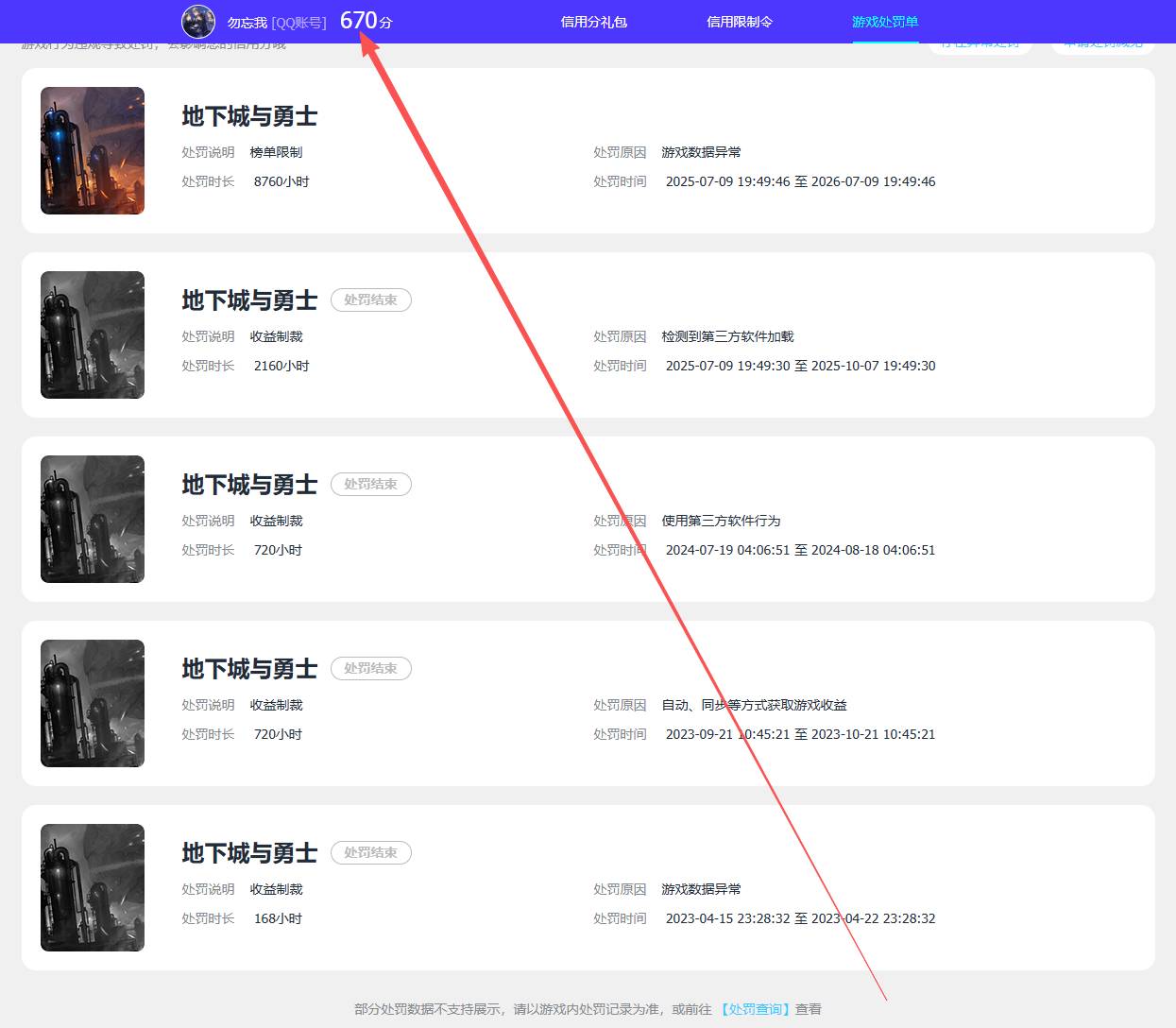Viewport: 1176px width, 1028px height.
Task: Click the time range 2023-04-15 to 2023-04-22
Action: tap(800, 918)
